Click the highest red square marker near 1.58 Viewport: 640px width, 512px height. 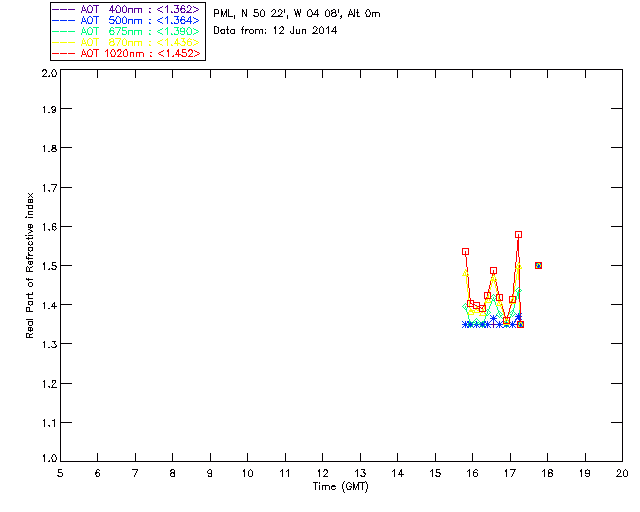[518, 235]
